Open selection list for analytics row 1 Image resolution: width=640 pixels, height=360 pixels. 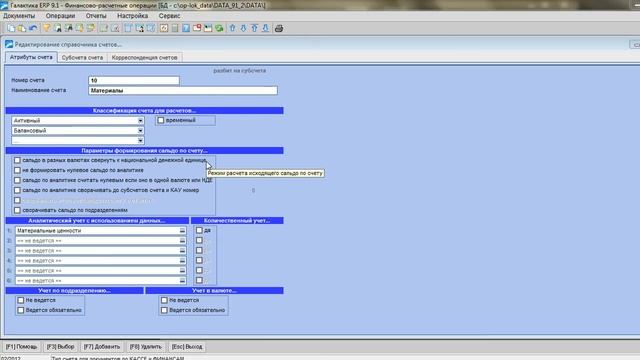coord(182,231)
